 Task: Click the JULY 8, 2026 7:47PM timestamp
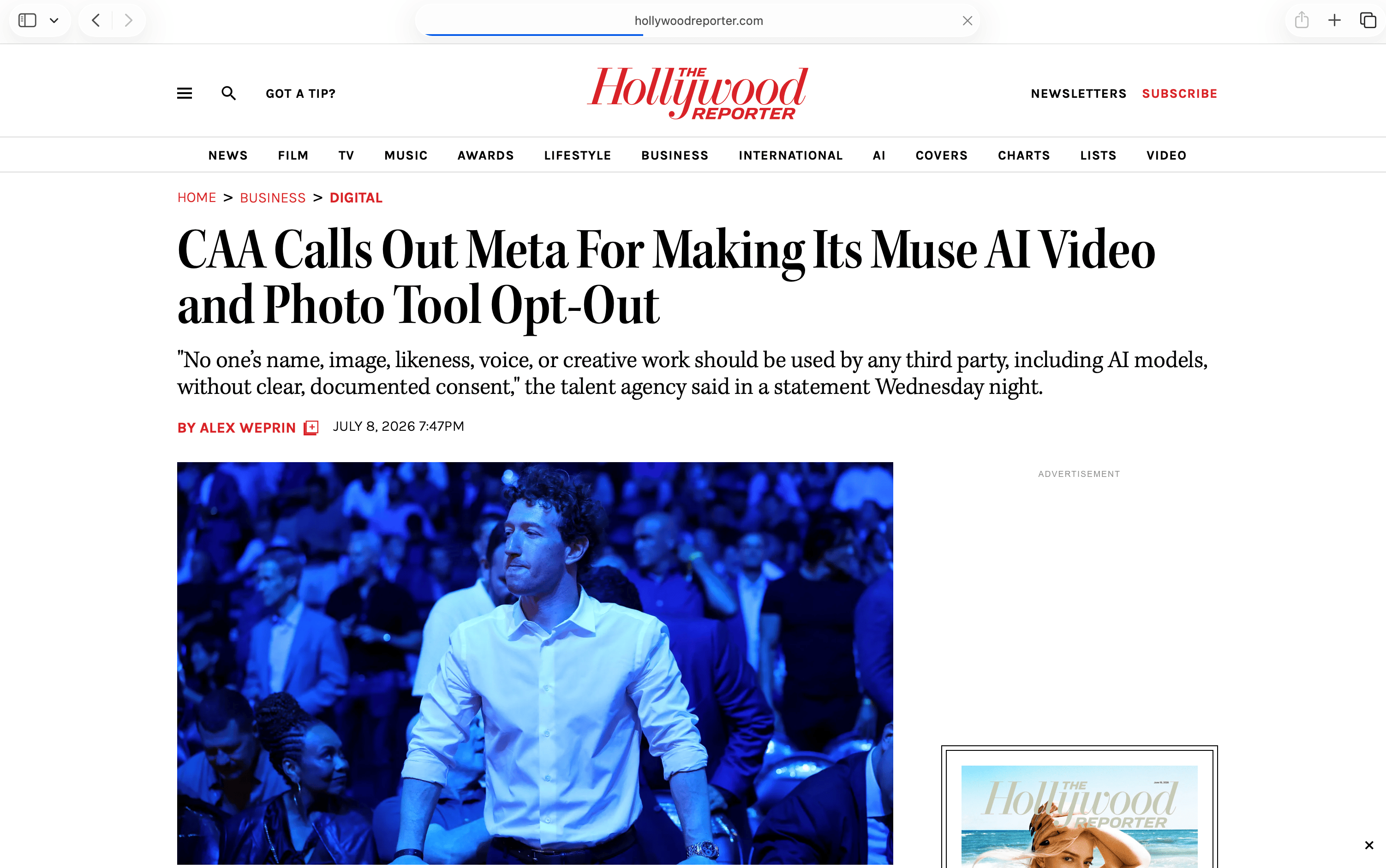(x=399, y=427)
